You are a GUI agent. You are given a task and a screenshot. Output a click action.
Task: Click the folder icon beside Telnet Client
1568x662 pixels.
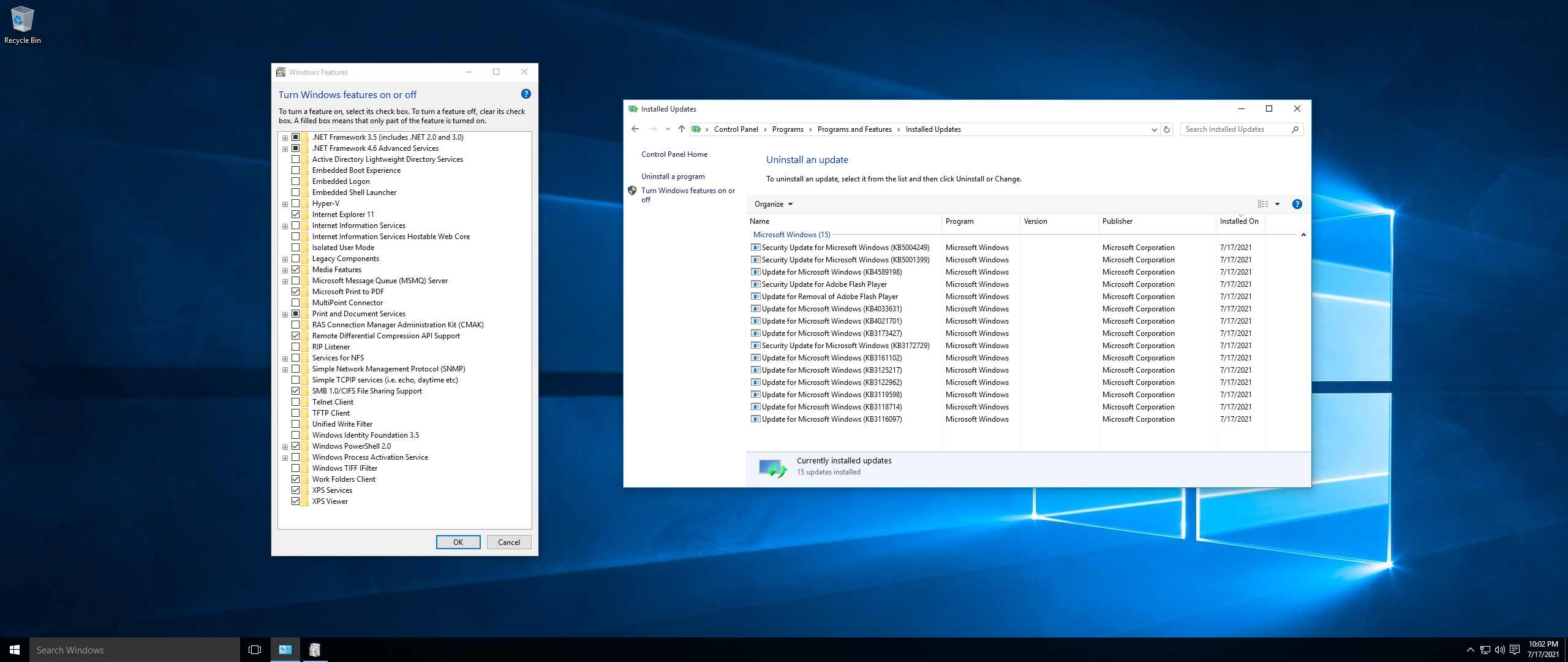(305, 402)
